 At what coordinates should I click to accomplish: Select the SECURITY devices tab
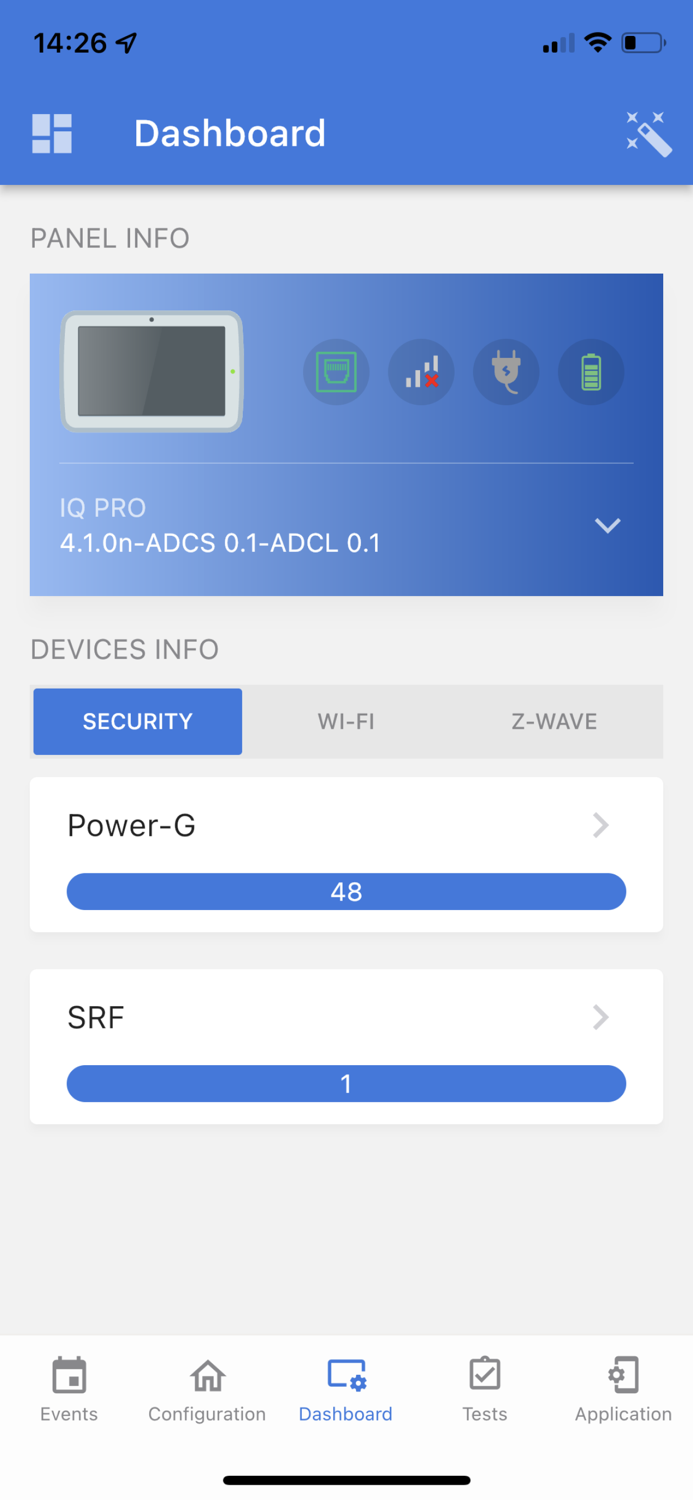[x=137, y=721]
